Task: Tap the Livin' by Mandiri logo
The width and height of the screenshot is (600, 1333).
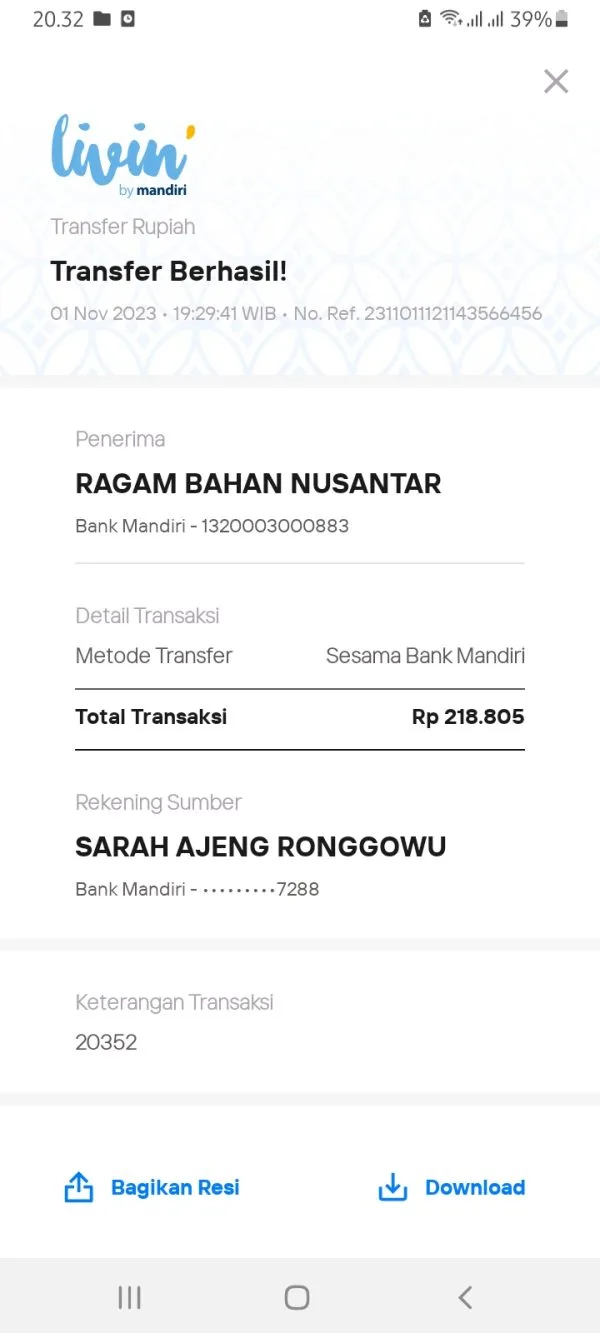Action: pos(123,156)
